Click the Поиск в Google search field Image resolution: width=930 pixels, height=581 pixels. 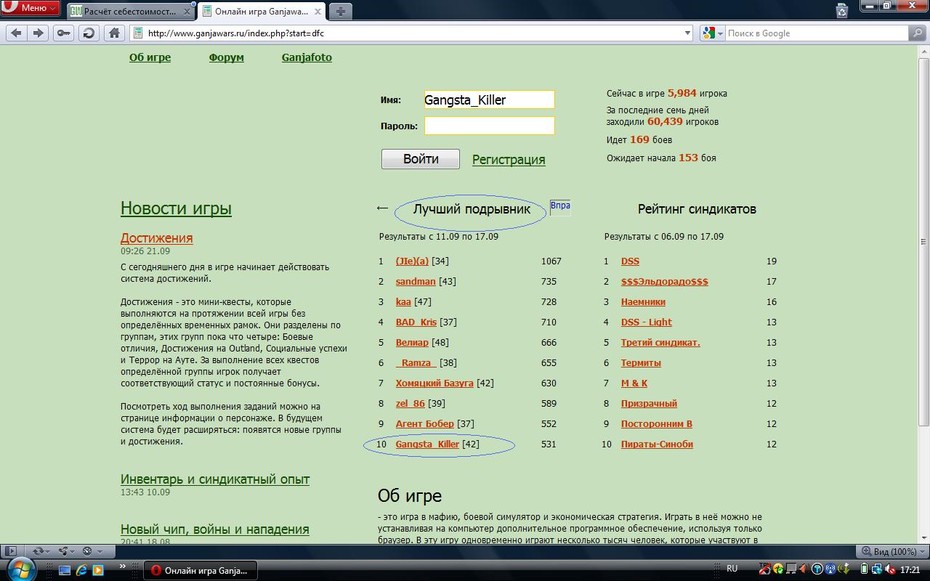click(x=817, y=33)
